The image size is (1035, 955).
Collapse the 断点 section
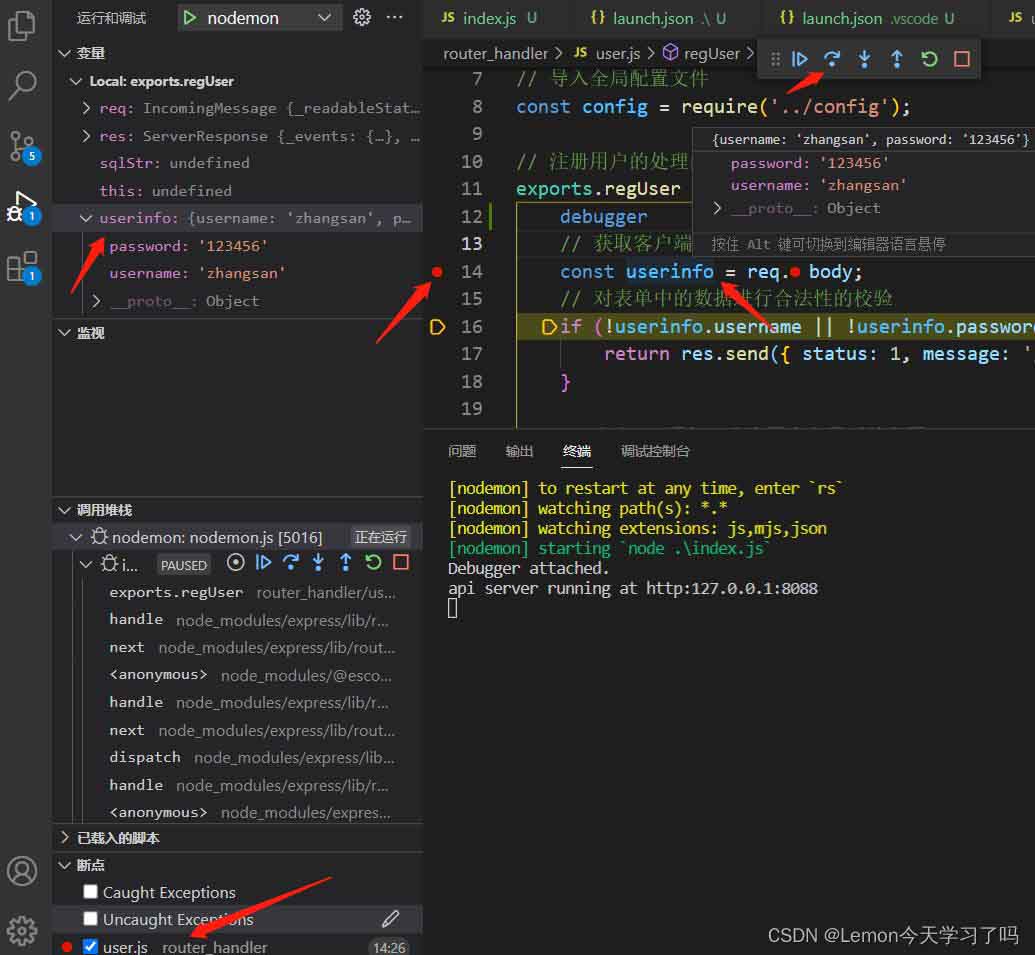point(64,865)
